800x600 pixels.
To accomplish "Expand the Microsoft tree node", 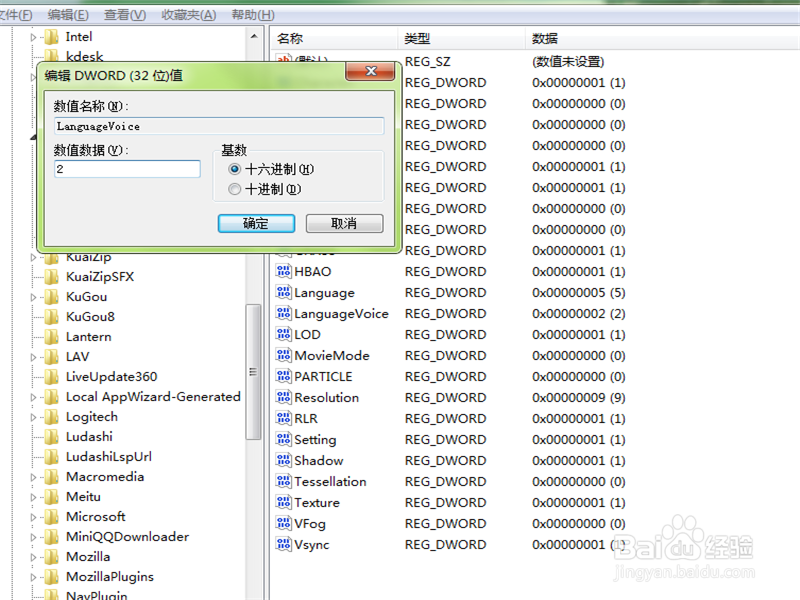I will click(32, 516).
